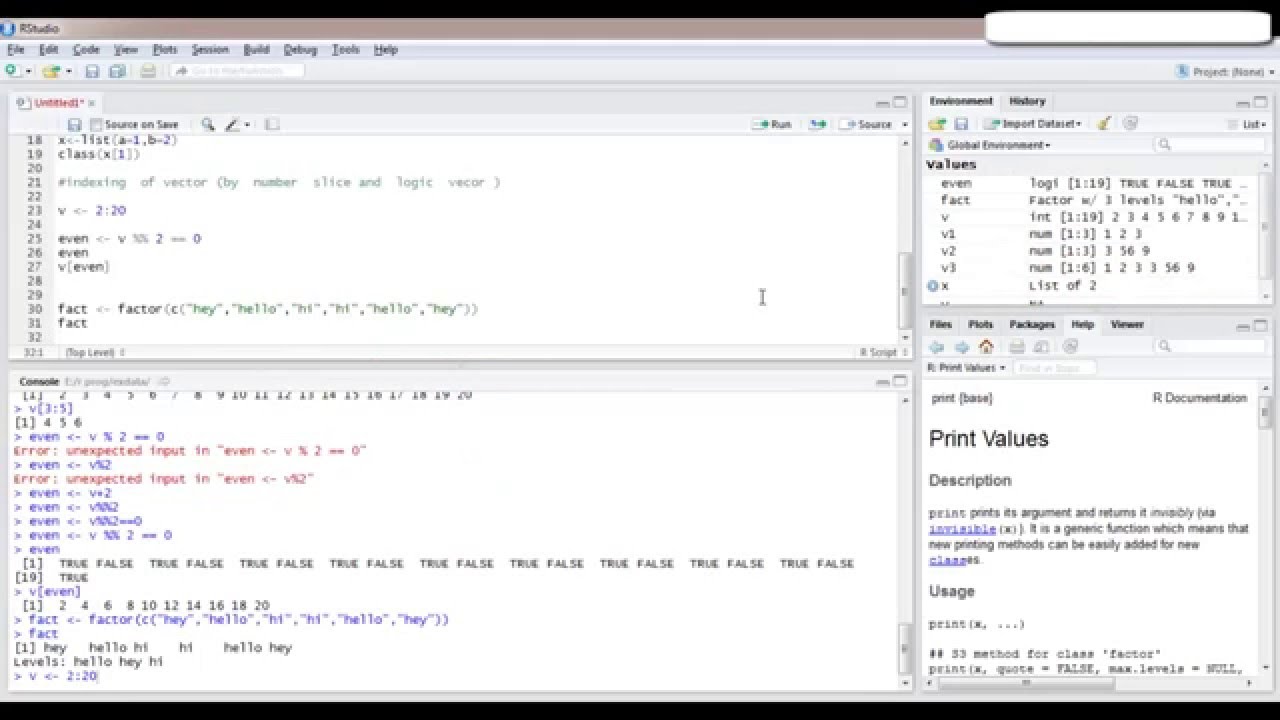Minimize the Console pane

tap(883, 382)
